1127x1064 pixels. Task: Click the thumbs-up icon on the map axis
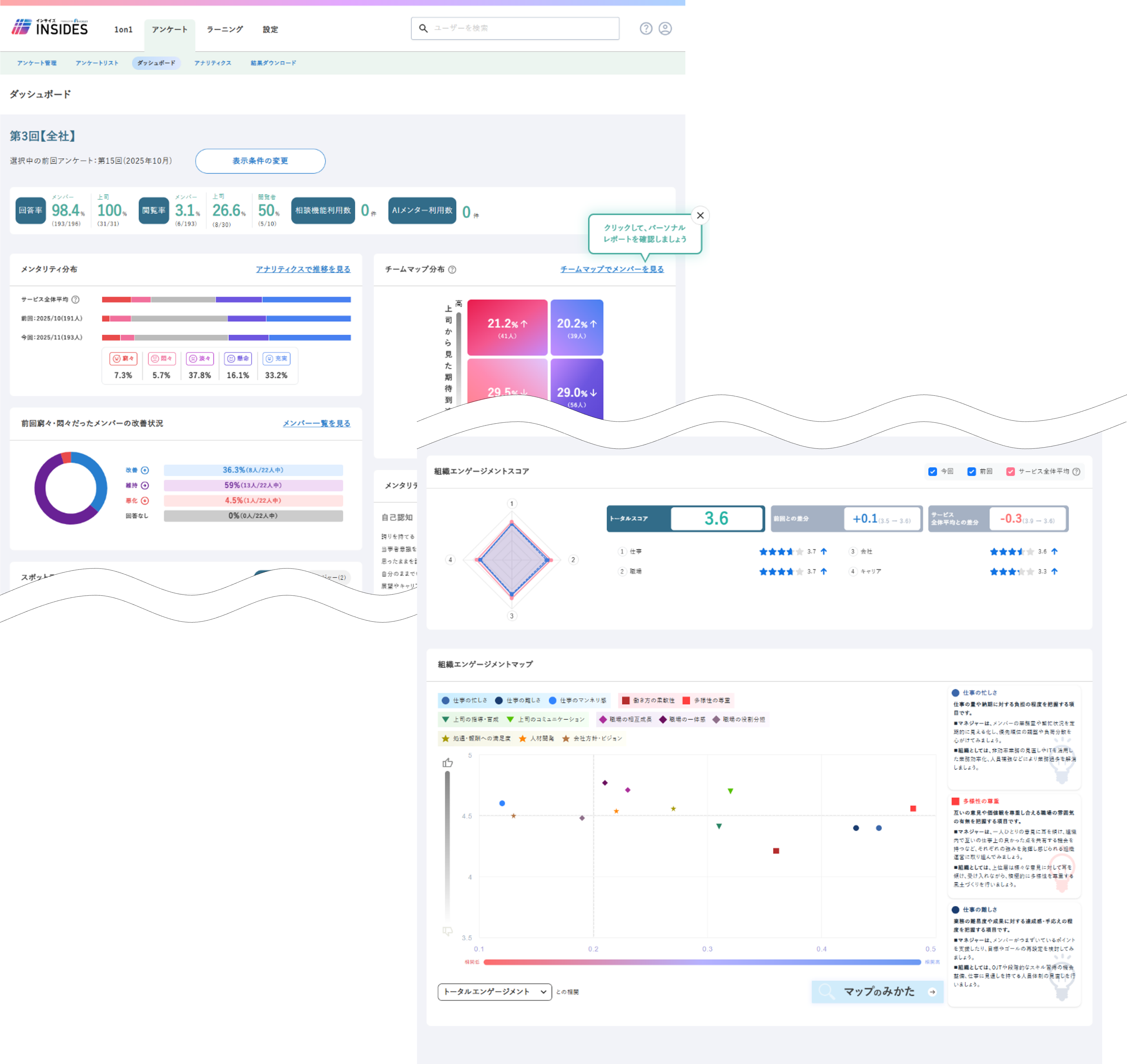coord(448,763)
